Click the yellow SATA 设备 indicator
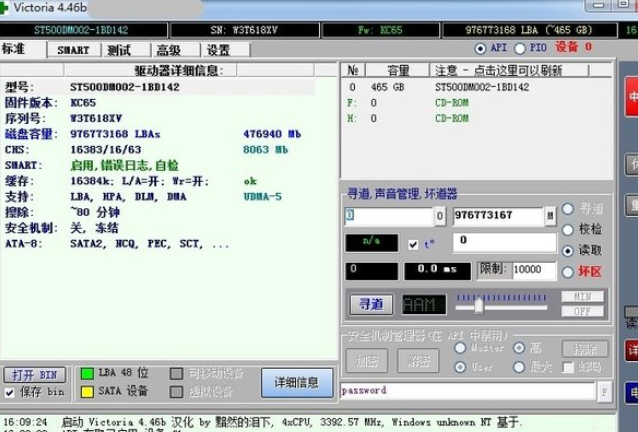Image resolution: width=638 pixels, height=432 pixels. [87, 391]
